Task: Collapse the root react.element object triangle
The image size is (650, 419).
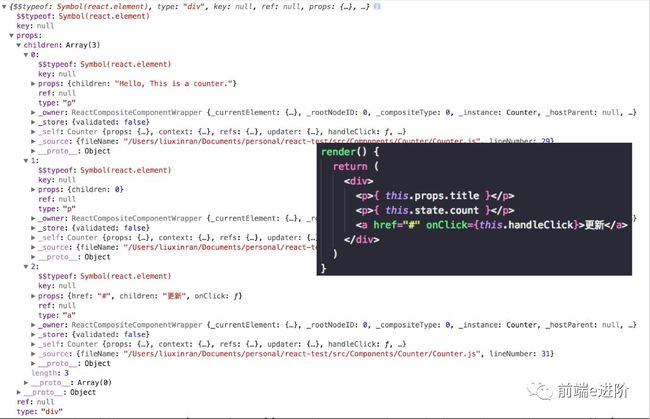Action: coord(4,7)
